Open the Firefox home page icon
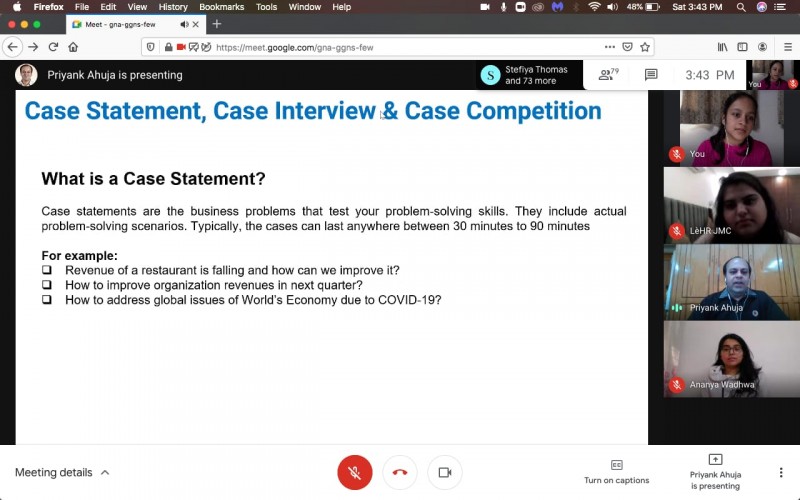 click(73, 47)
